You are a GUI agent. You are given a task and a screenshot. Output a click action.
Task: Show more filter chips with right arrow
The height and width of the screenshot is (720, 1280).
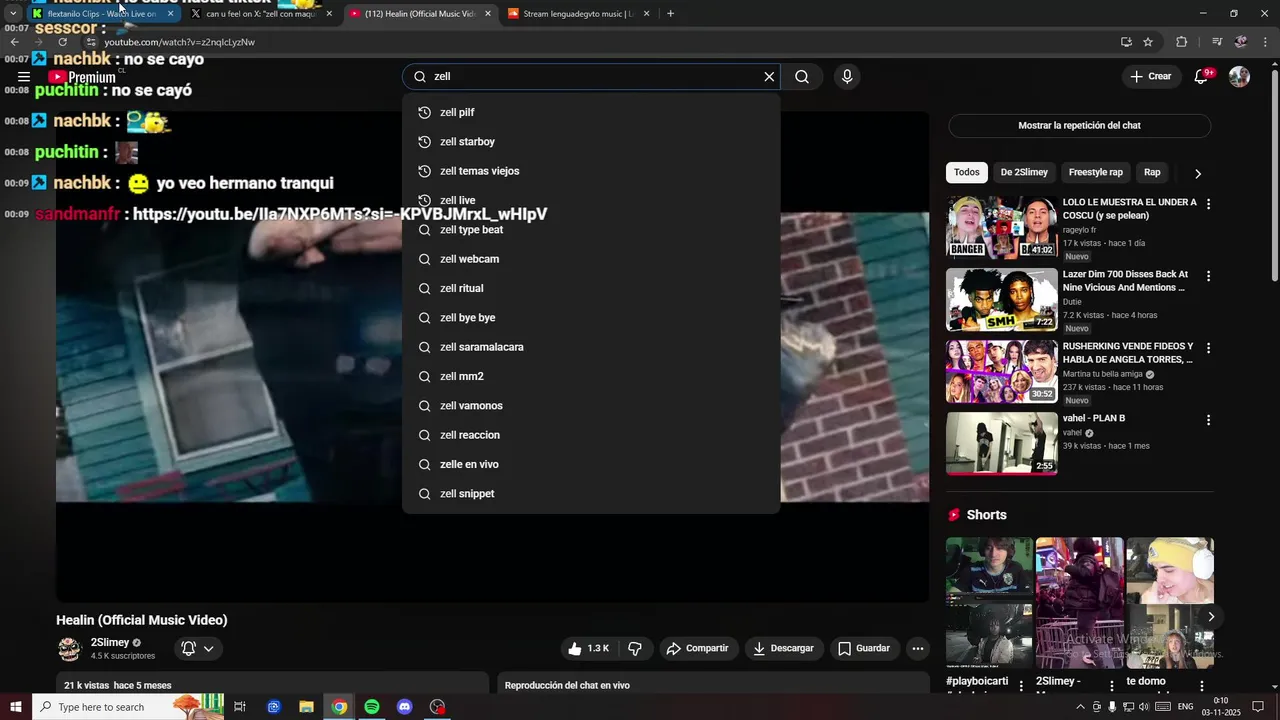[1198, 173]
